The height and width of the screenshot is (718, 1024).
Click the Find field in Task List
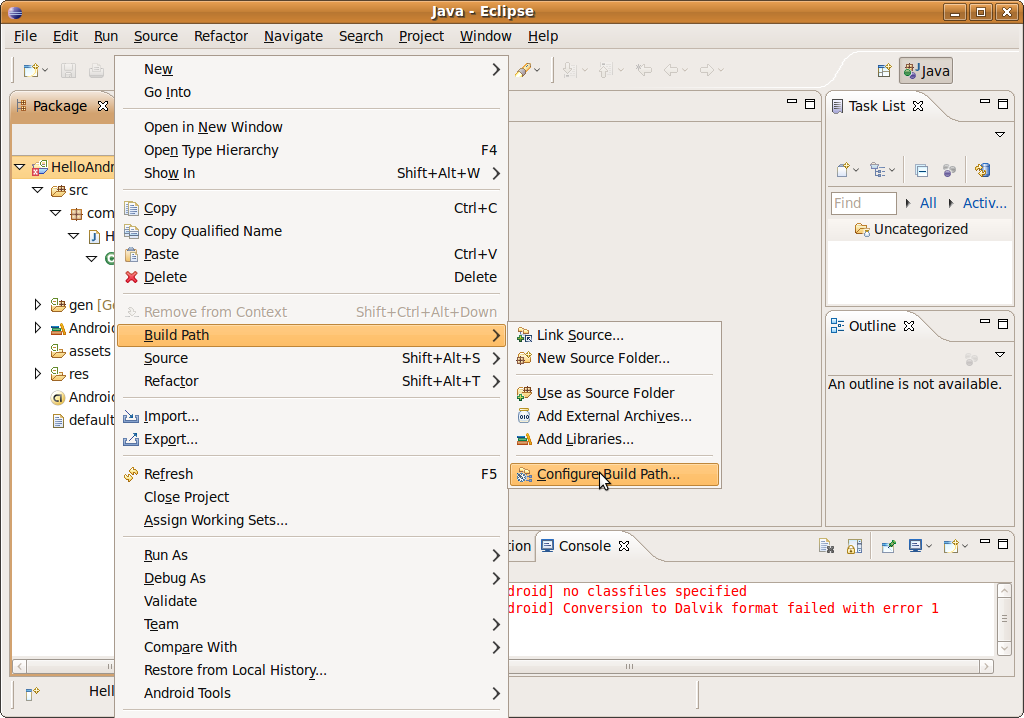pyautogui.click(x=863, y=203)
